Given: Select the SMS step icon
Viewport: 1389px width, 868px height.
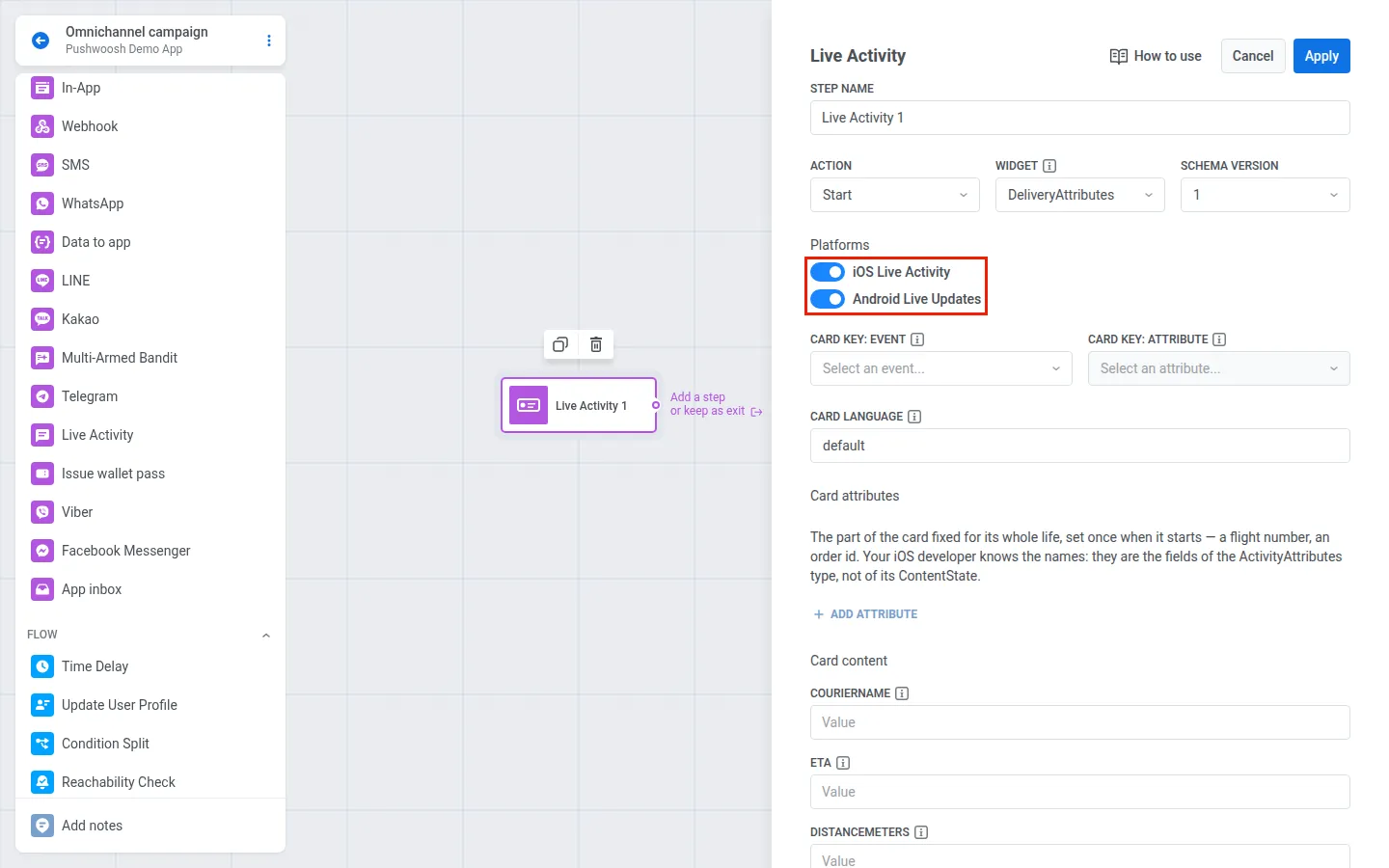Looking at the screenshot, I should click(42, 165).
